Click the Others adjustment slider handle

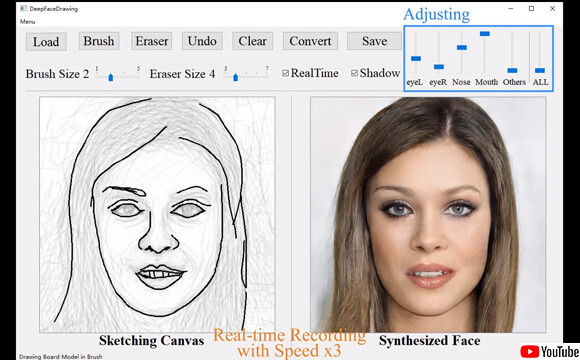tap(512, 70)
